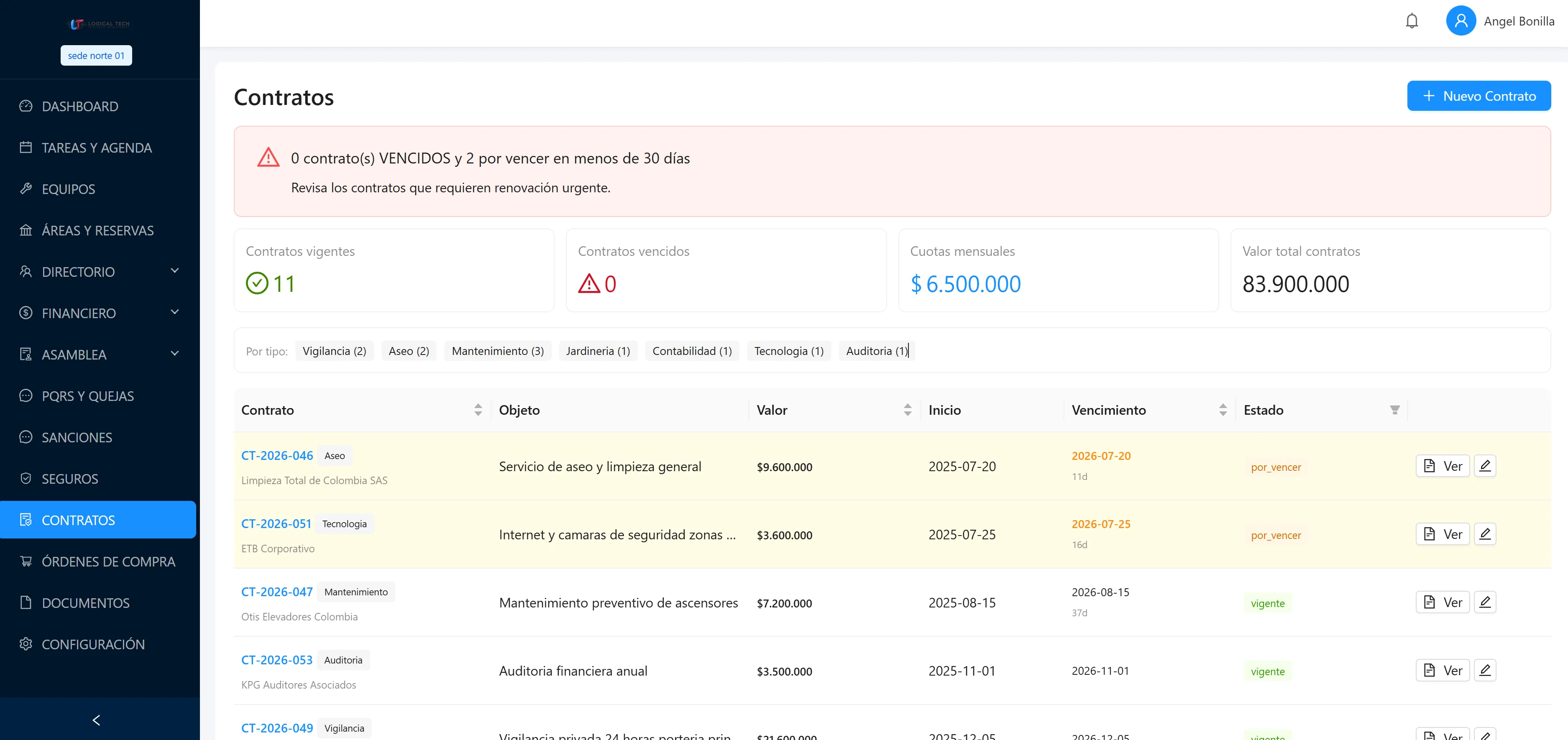This screenshot has height=740, width=1568.
Task: Filter by Mantenimiento (3) tag
Action: pos(498,351)
